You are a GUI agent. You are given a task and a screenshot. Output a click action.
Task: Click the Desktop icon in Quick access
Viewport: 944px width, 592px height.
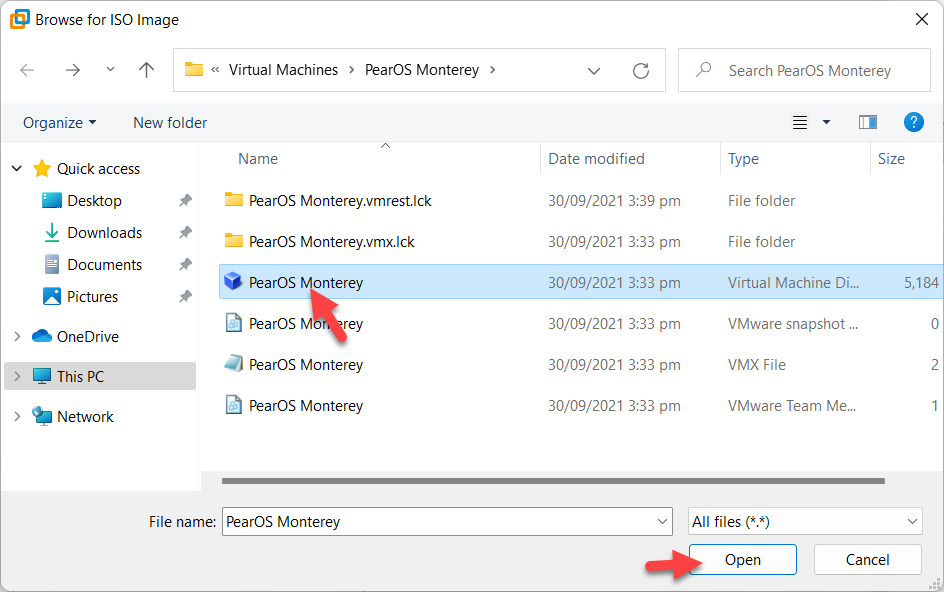[52, 200]
